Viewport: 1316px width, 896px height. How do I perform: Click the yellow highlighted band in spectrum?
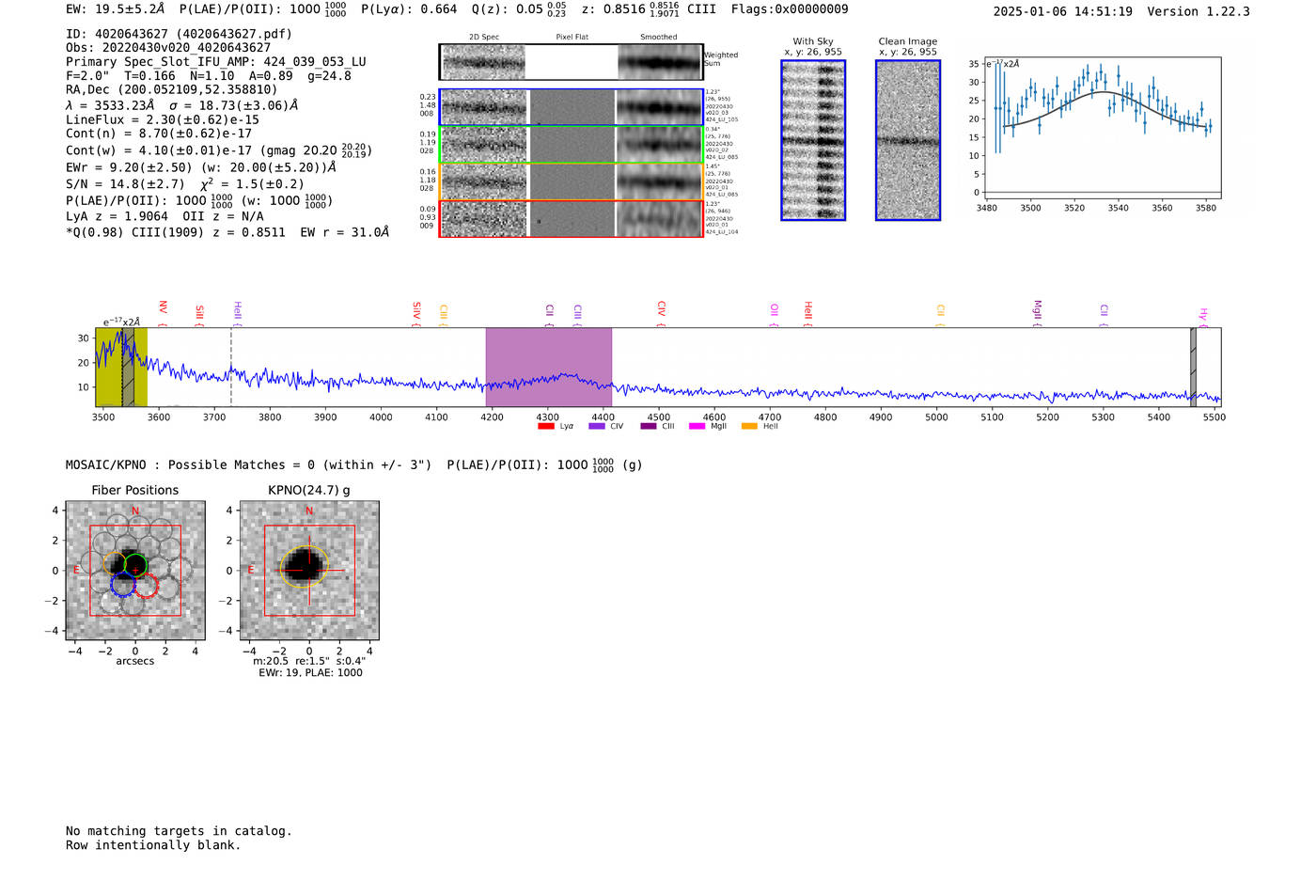pos(121,367)
